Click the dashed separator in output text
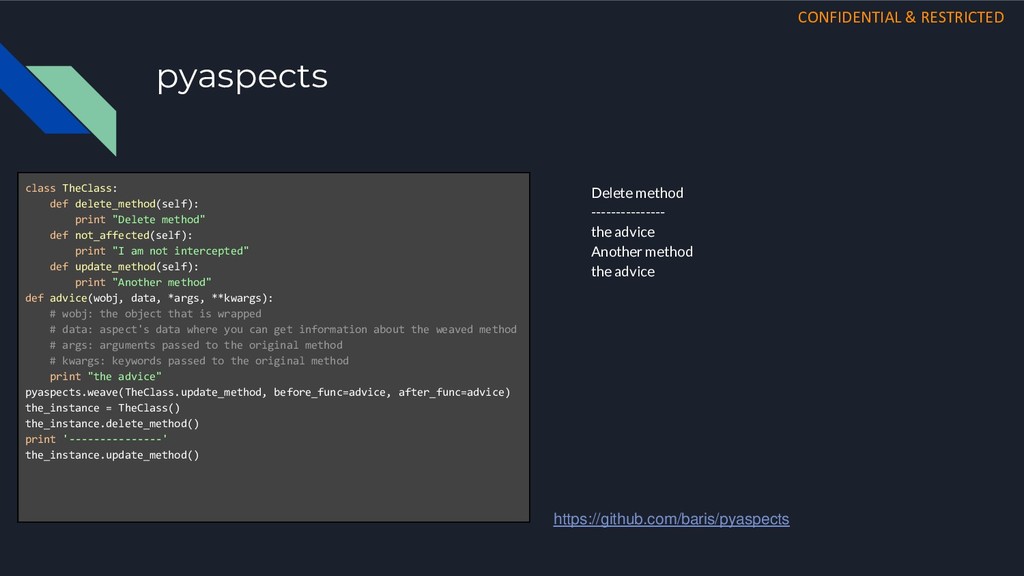Image resolution: width=1024 pixels, height=576 pixels. 628,212
